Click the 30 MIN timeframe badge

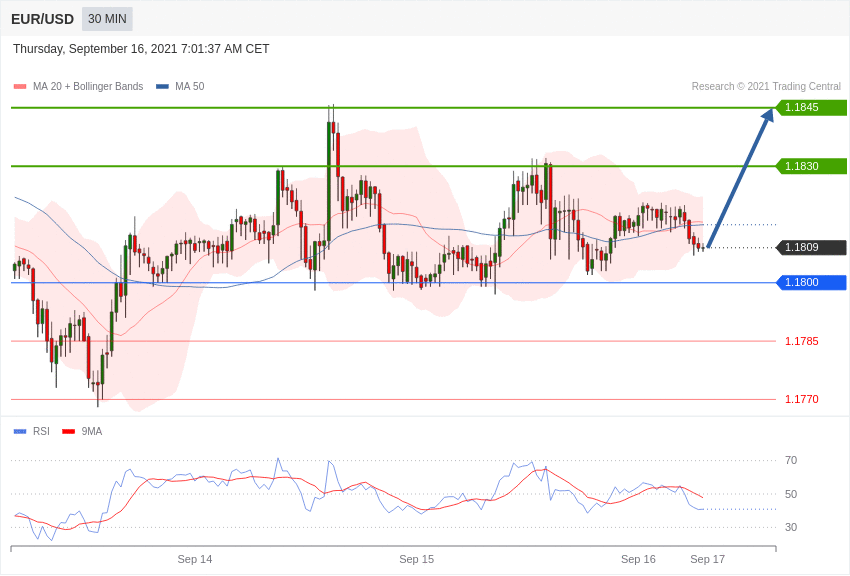(x=107, y=19)
